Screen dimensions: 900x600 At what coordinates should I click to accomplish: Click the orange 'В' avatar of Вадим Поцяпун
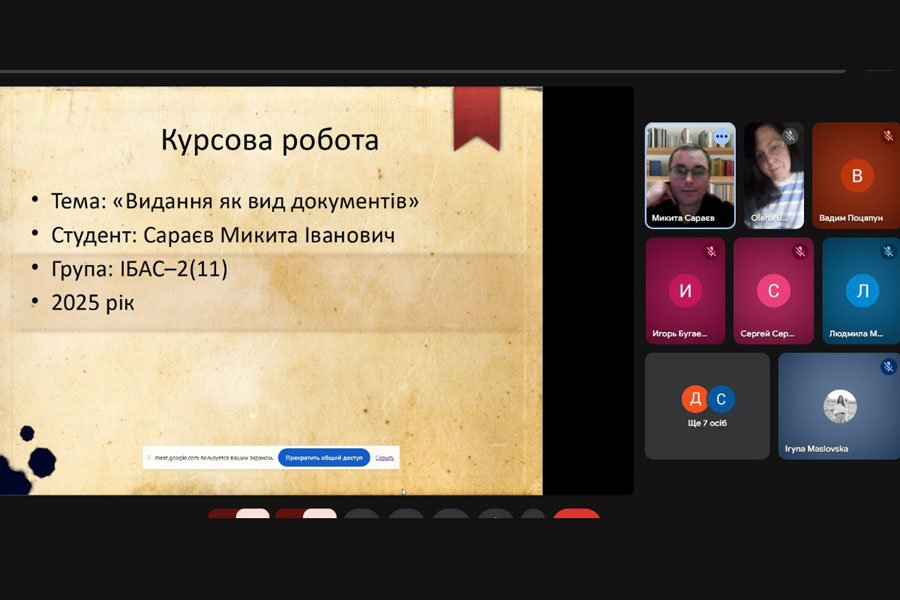(x=856, y=176)
